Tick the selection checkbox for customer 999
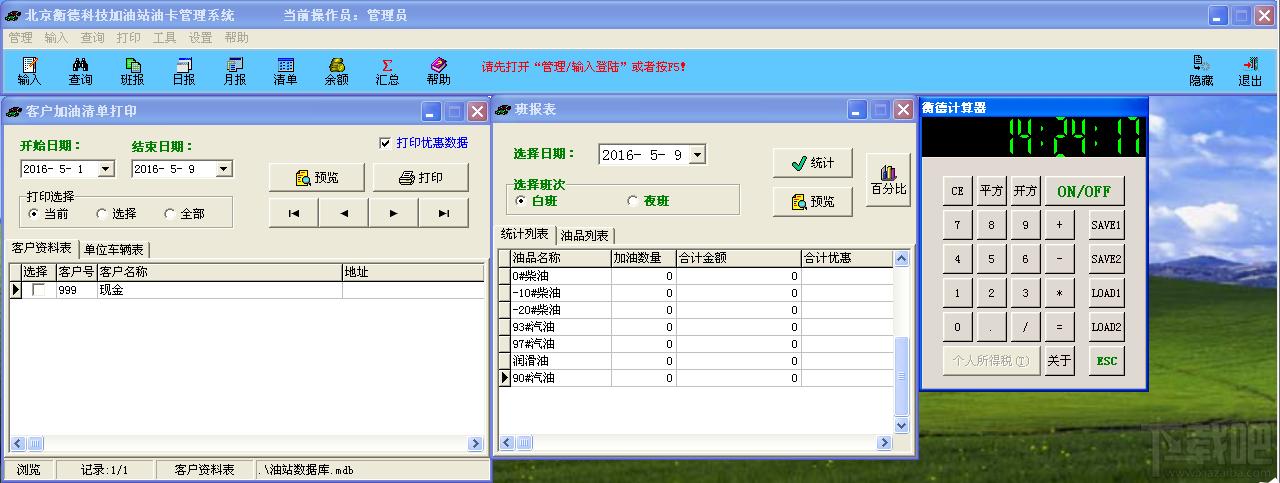Screen dimensions: 1280x483 pyautogui.click(x=39, y=290)
